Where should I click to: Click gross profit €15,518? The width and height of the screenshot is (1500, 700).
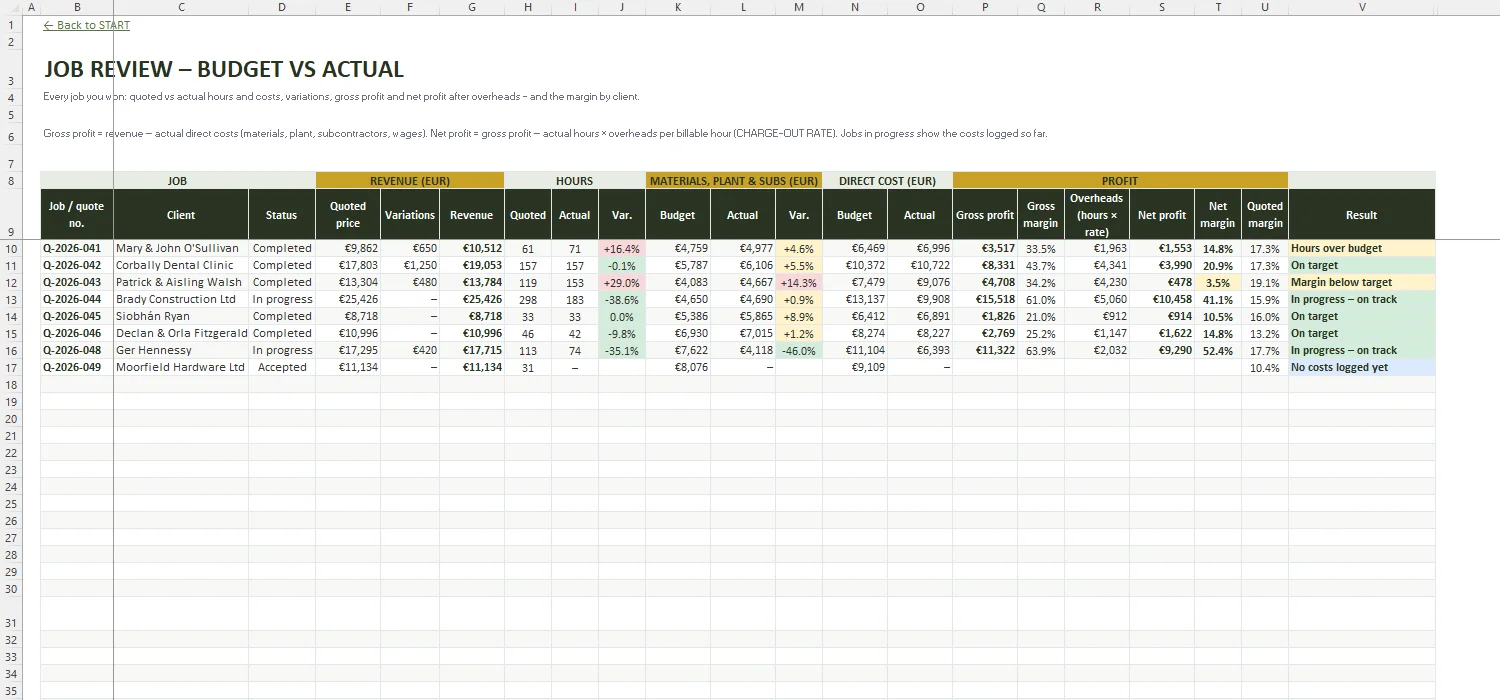tap(985, 299)
